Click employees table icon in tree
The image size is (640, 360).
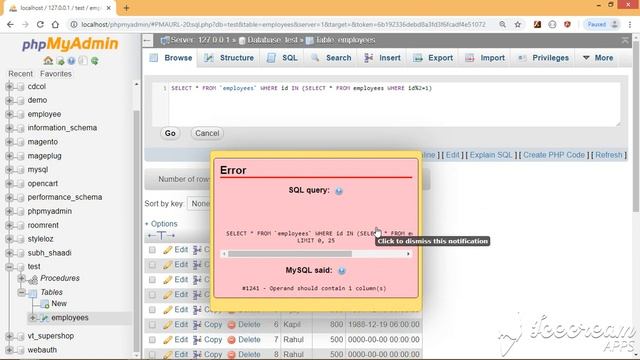pyautogui.click(x=44, y=318)
